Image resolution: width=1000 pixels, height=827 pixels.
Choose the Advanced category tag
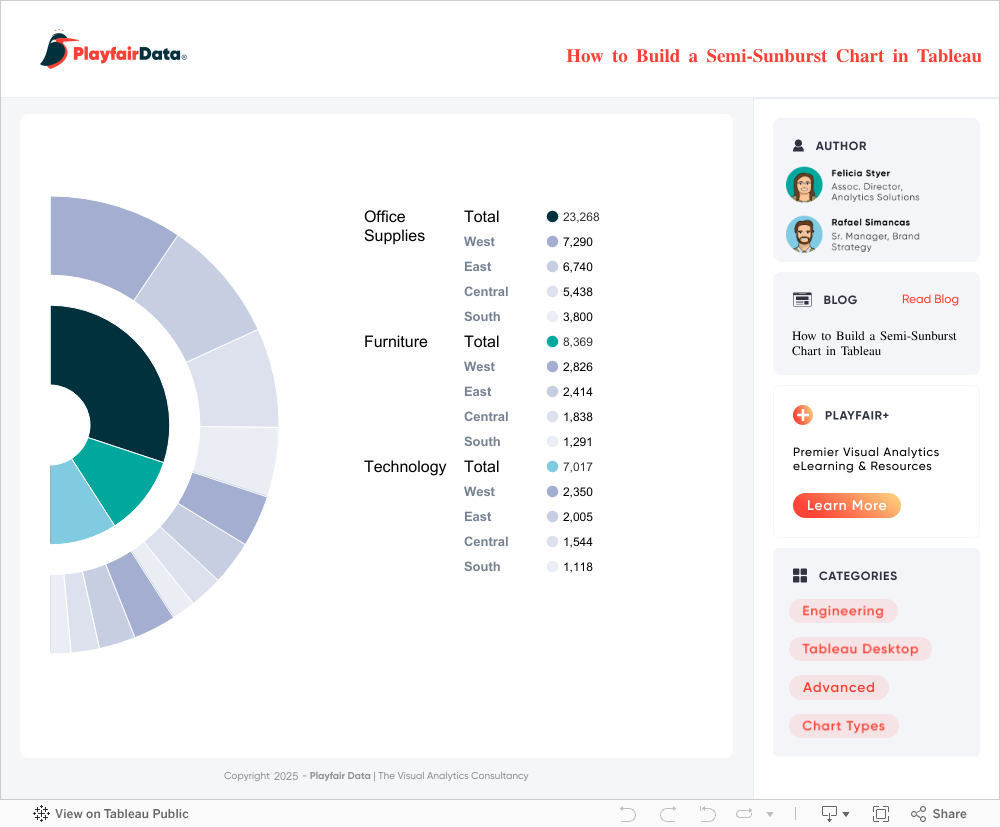pyautogui.click(x=838, y=687)
